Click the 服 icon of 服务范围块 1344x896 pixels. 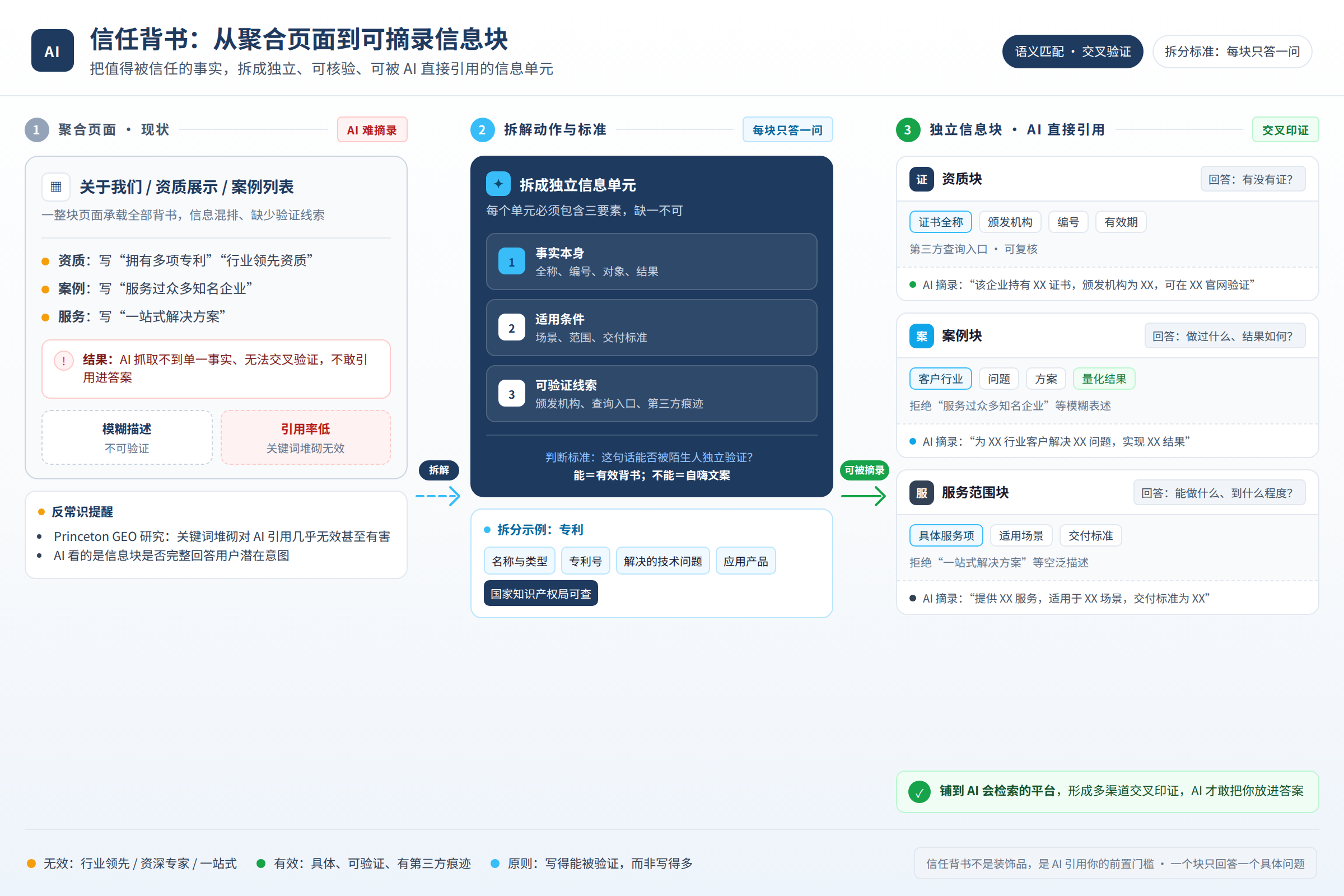click(922, 493)
